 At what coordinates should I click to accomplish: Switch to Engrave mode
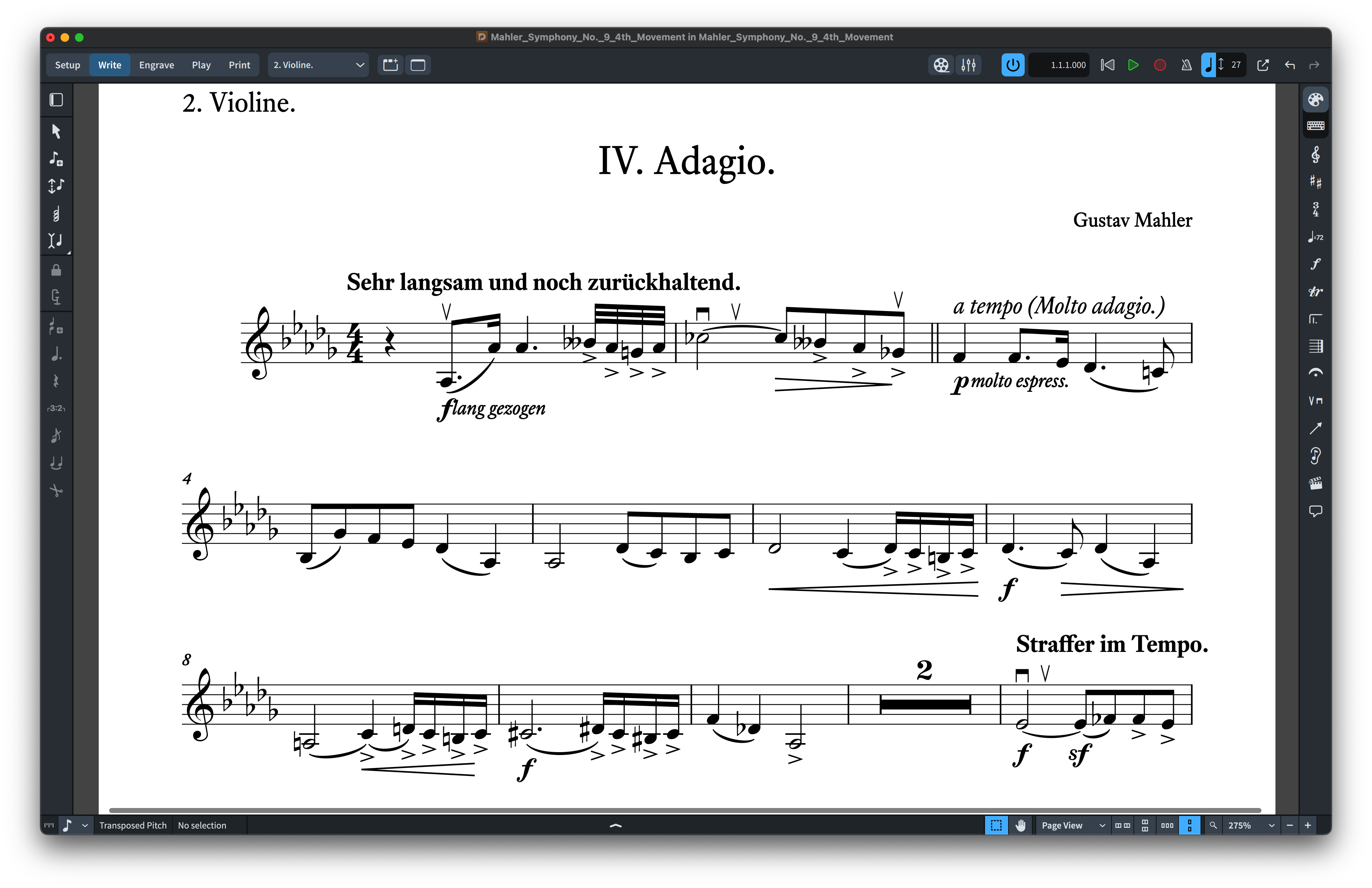[x=156, y=65]
